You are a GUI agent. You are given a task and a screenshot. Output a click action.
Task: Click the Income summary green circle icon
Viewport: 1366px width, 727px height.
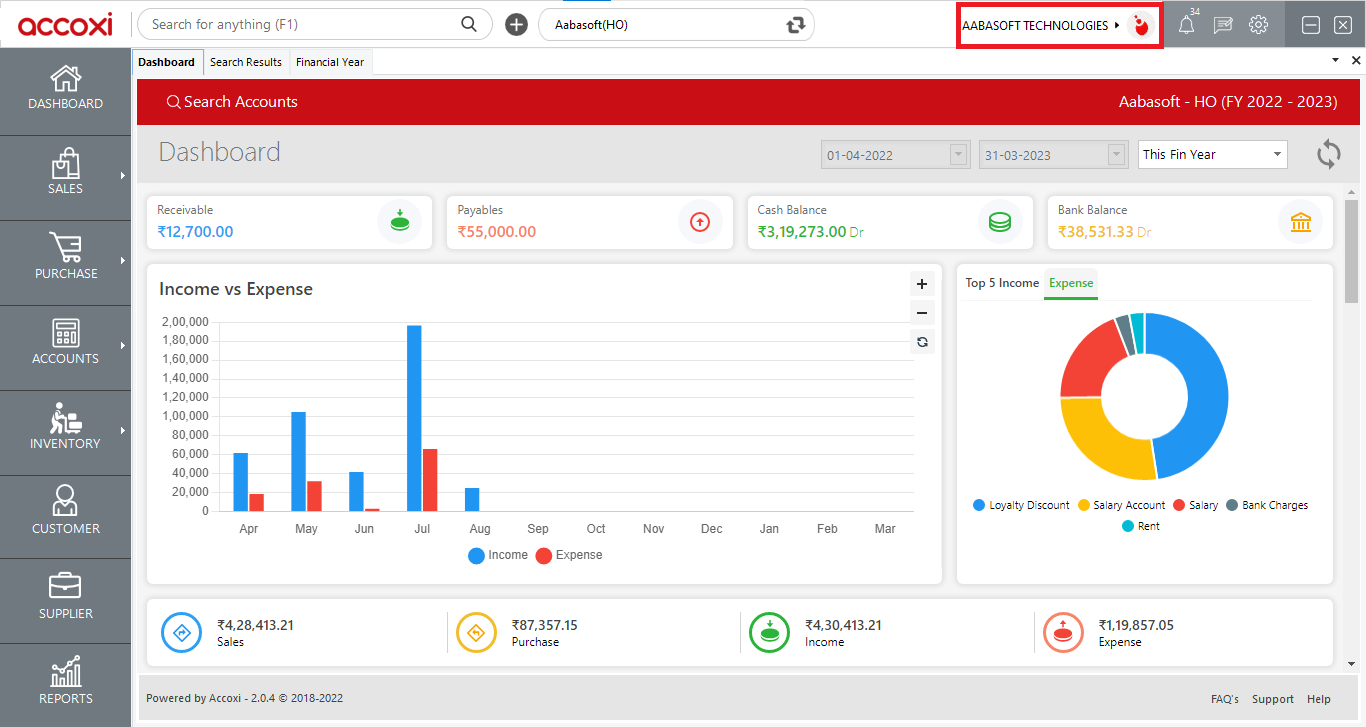(770, 632)
